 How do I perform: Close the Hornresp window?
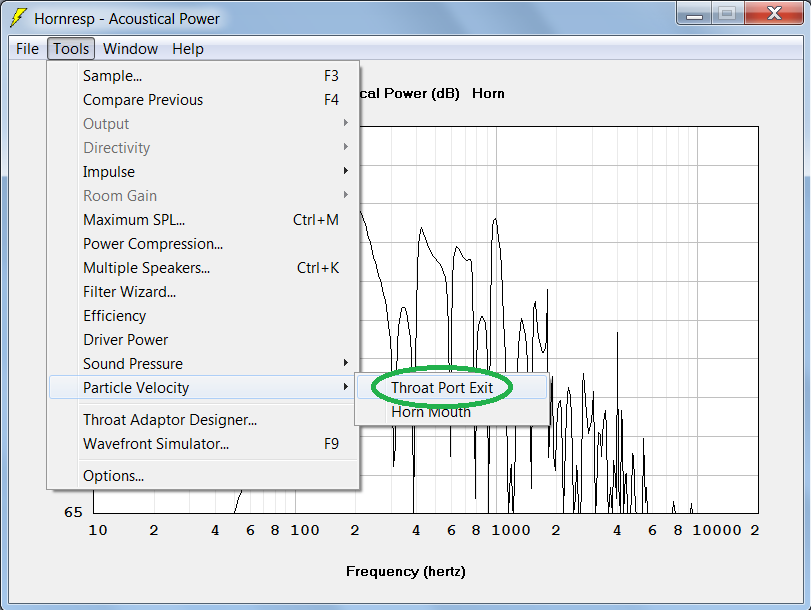(774, 13)
